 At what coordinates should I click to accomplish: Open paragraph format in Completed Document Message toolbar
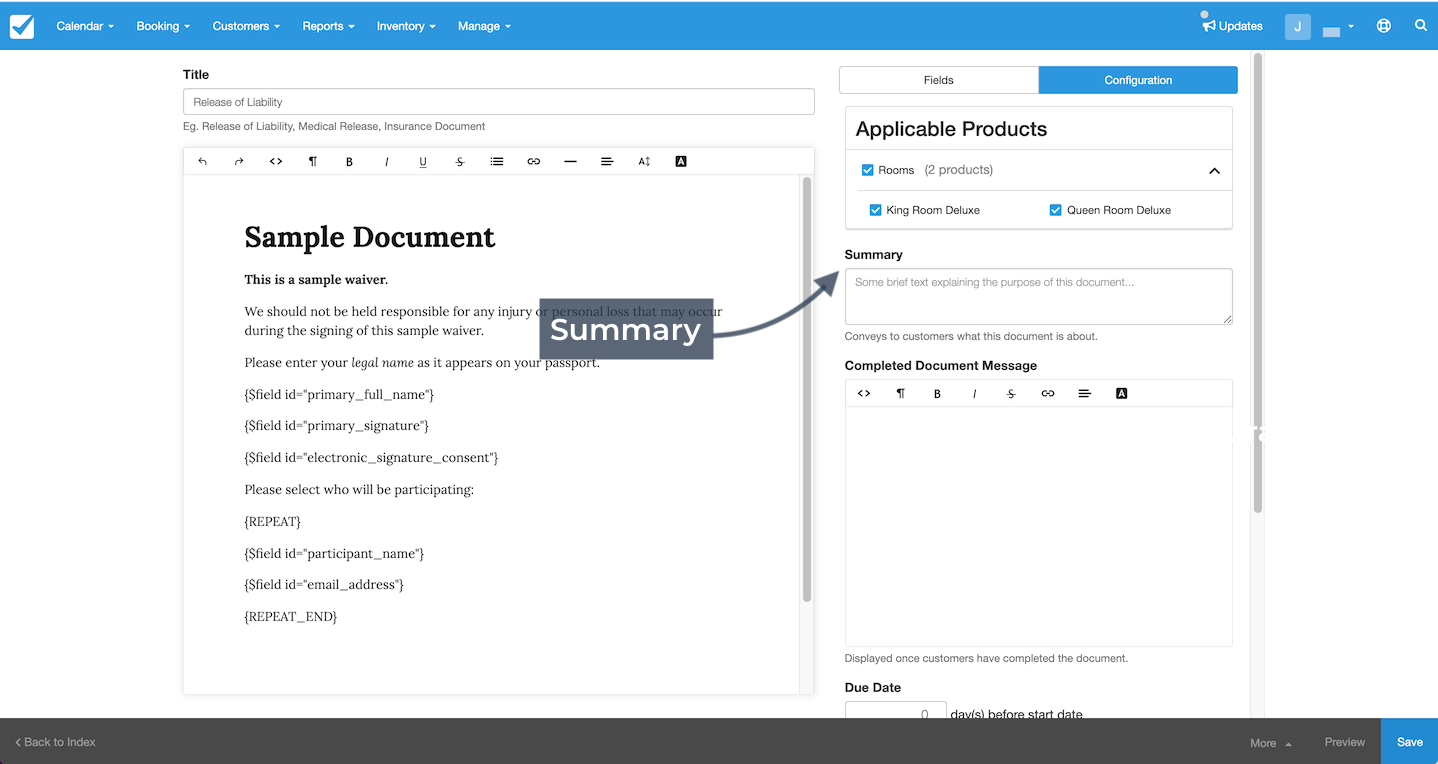click(901, 393)
